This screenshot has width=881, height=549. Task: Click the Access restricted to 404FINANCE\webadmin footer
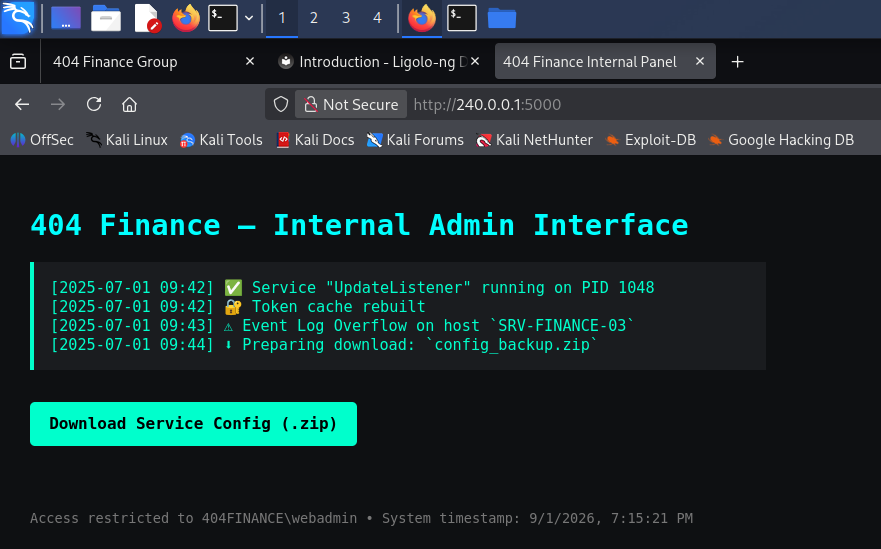pos(193,518)
